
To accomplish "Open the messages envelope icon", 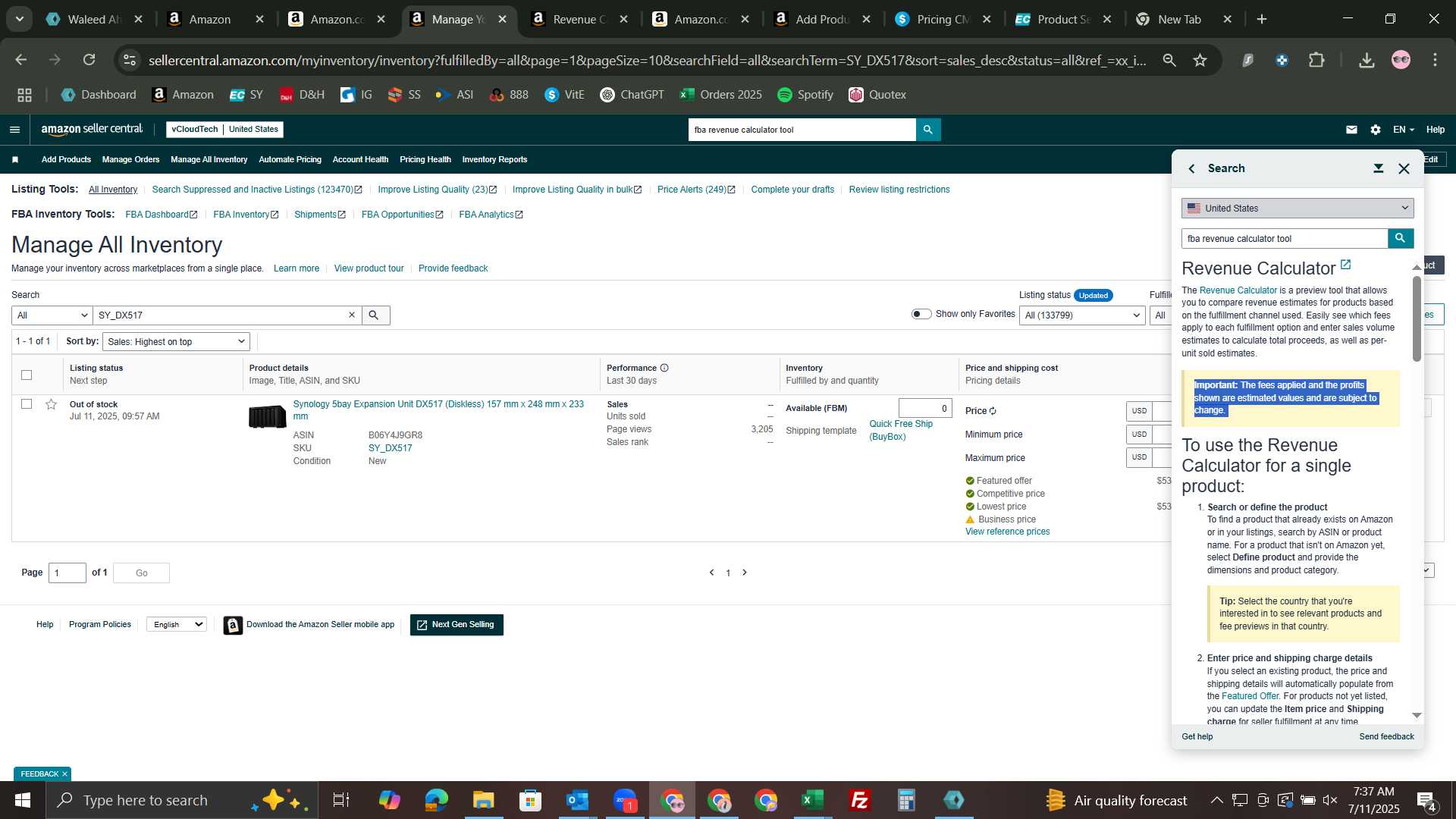I will (1351, 130).
